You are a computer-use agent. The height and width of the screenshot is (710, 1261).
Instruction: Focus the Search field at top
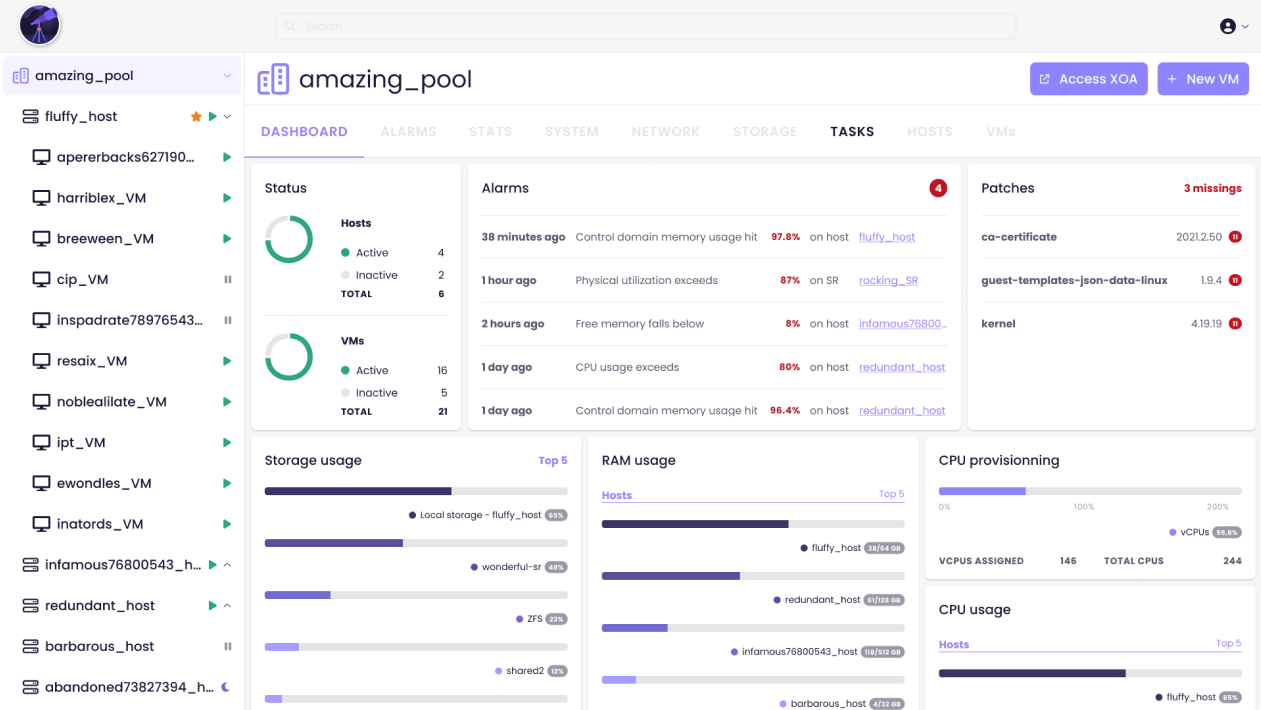[x=645, y=26]
